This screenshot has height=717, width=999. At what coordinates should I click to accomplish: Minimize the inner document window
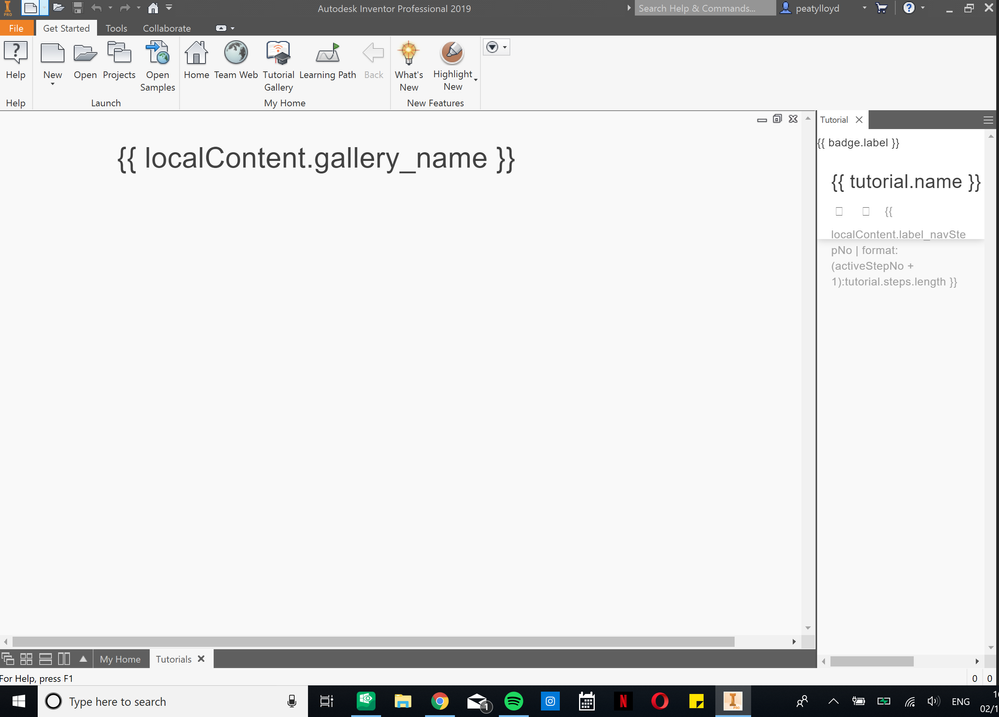coord(762,119)
